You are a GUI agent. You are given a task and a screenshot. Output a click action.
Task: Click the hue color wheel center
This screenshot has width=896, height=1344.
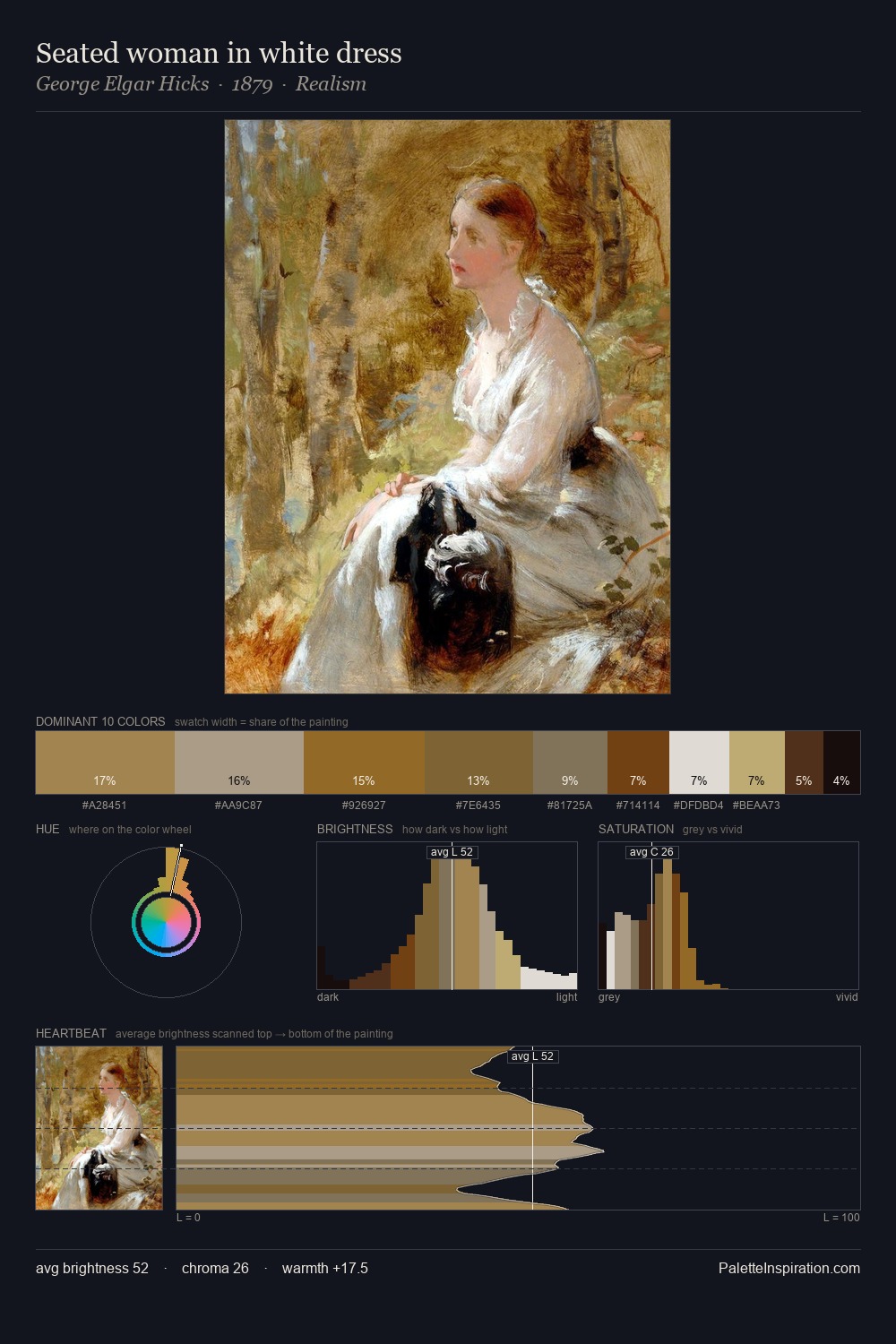[x=166, y=922]
